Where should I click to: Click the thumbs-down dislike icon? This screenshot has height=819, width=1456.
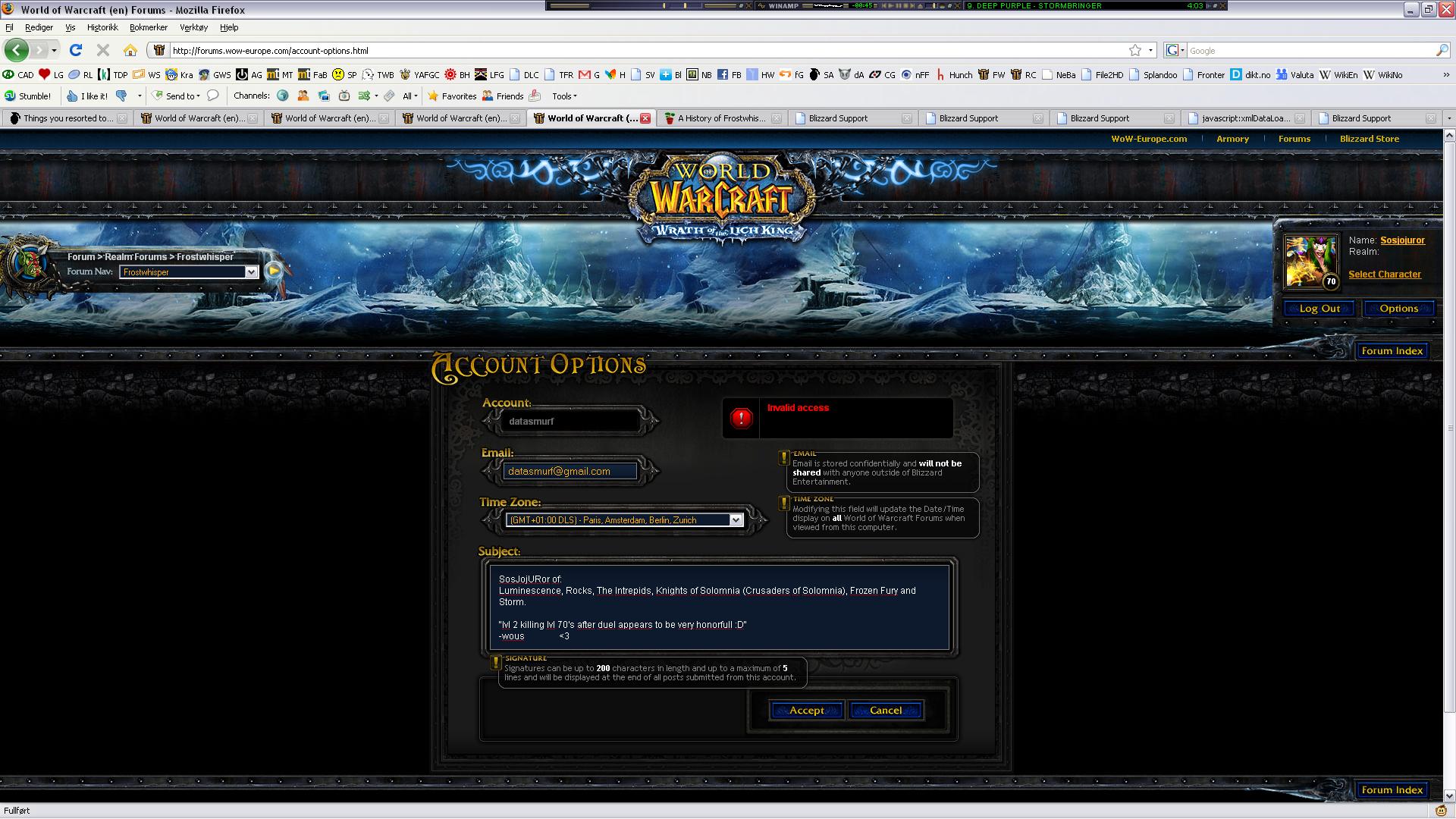(121, 96)
